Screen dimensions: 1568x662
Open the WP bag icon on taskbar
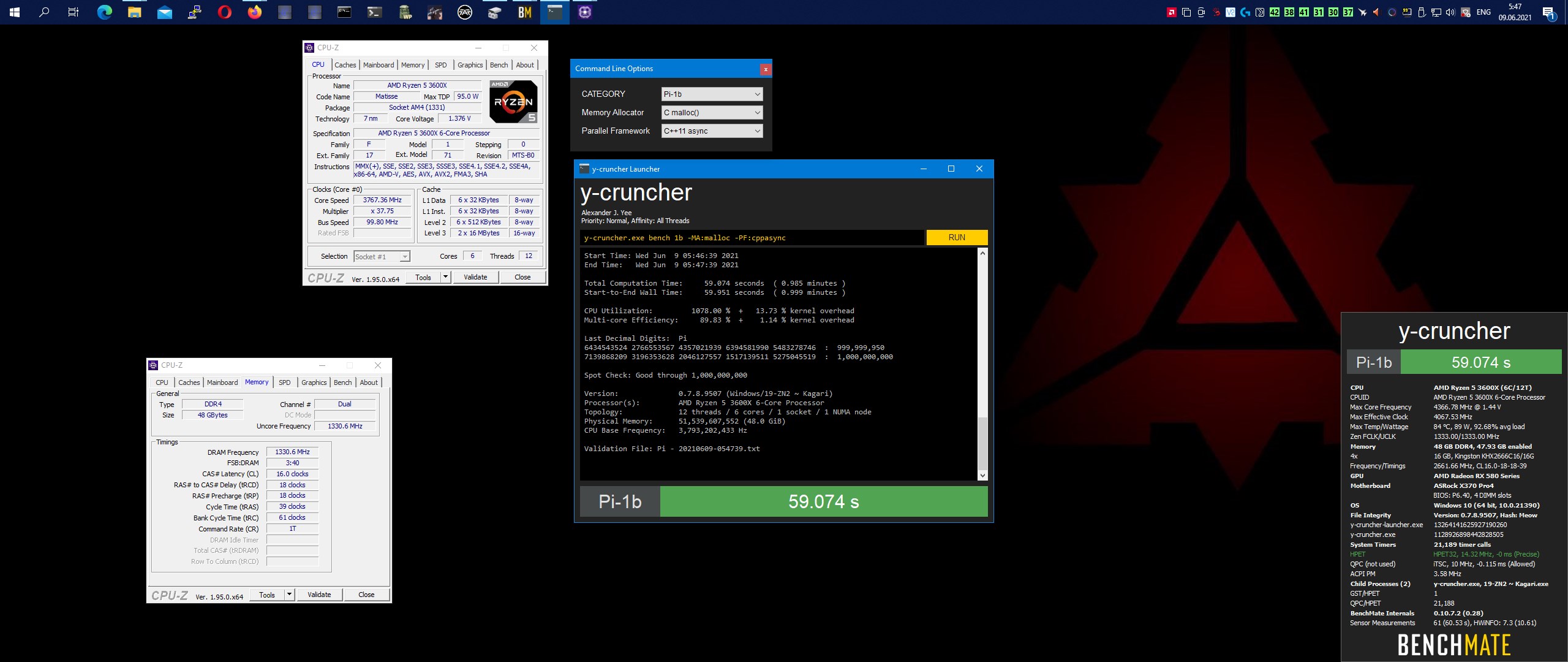(x=404, y=12)
